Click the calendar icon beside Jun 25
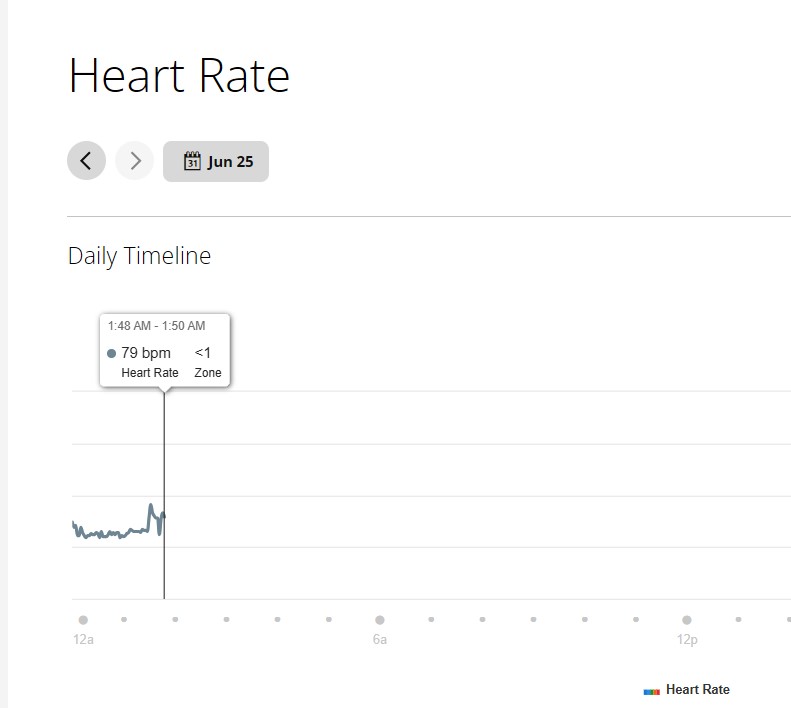Screen dimensions: 791x708 [192, 161]
